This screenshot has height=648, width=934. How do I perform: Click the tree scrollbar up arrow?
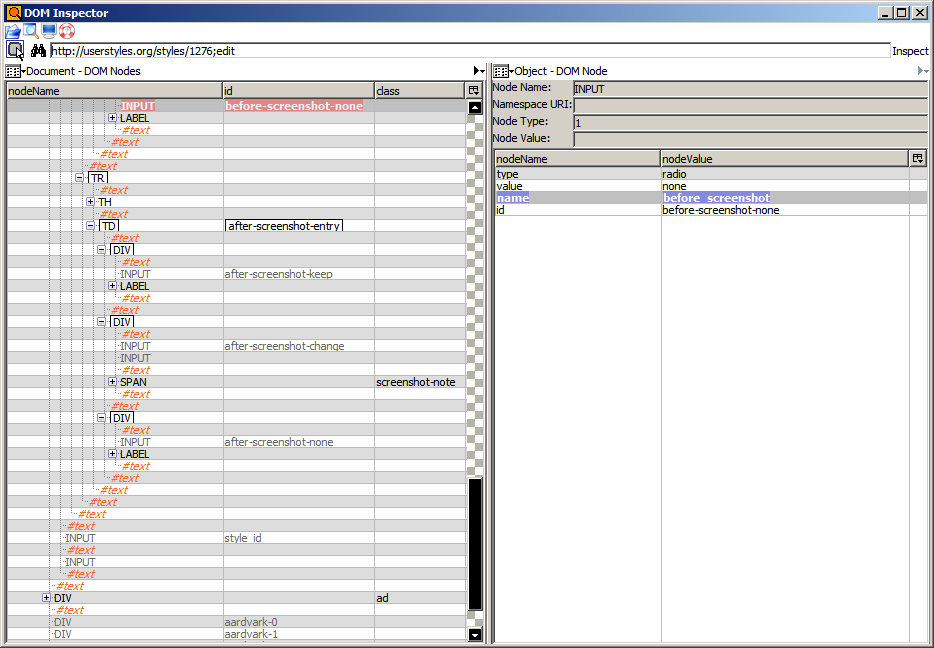[475, 107]
